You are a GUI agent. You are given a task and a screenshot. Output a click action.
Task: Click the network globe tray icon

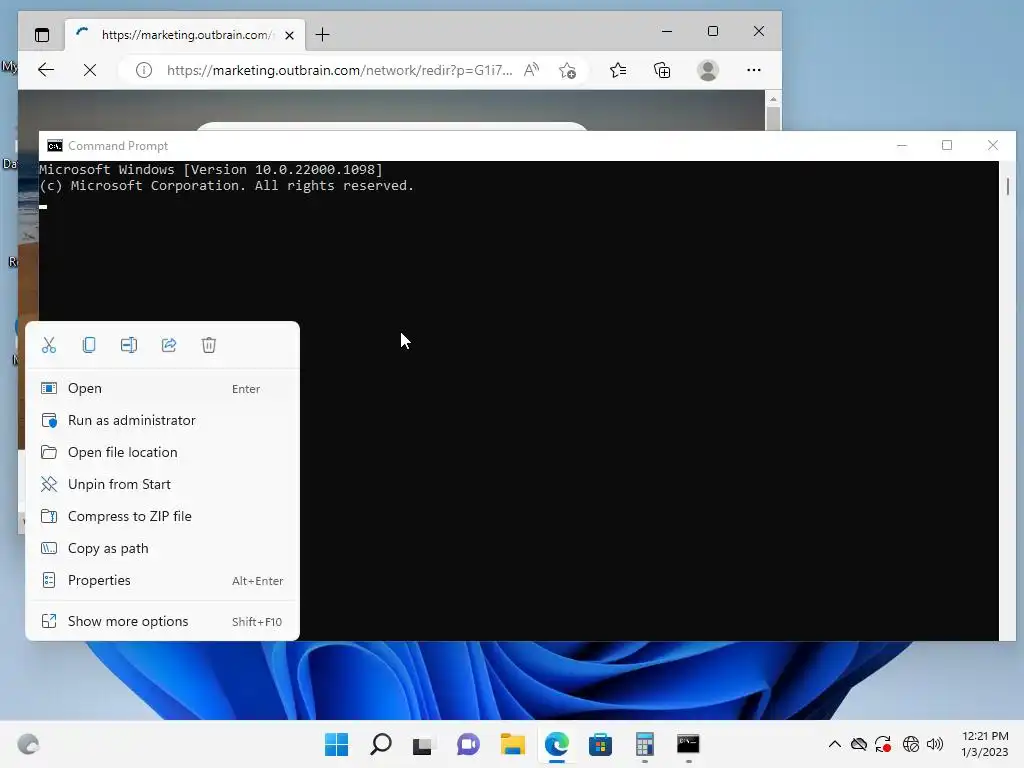pos(910,744)
